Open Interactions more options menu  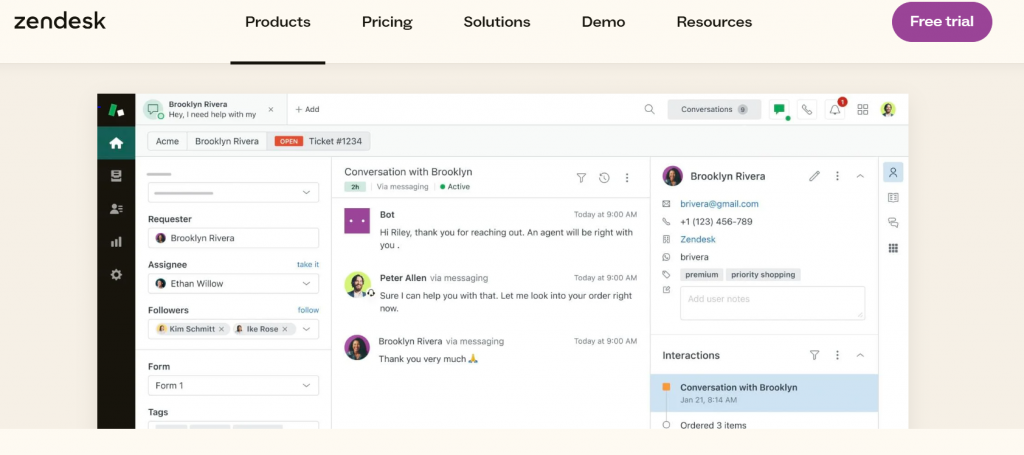pos(837,355)
